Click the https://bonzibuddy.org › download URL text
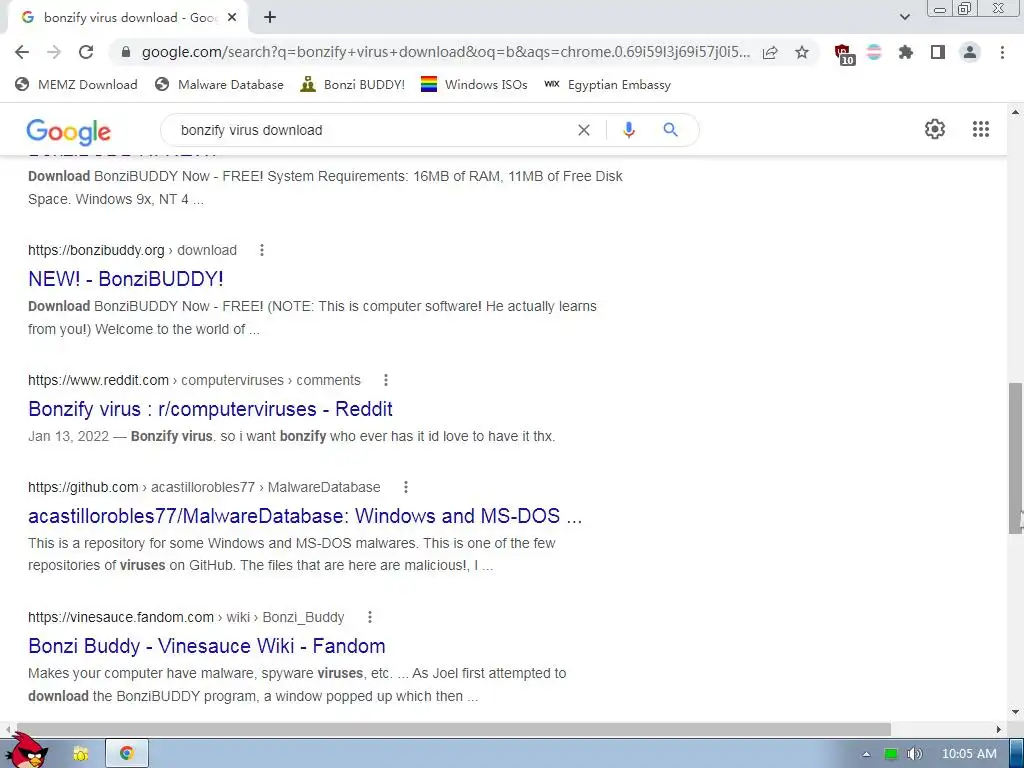 tap(132, 250)
